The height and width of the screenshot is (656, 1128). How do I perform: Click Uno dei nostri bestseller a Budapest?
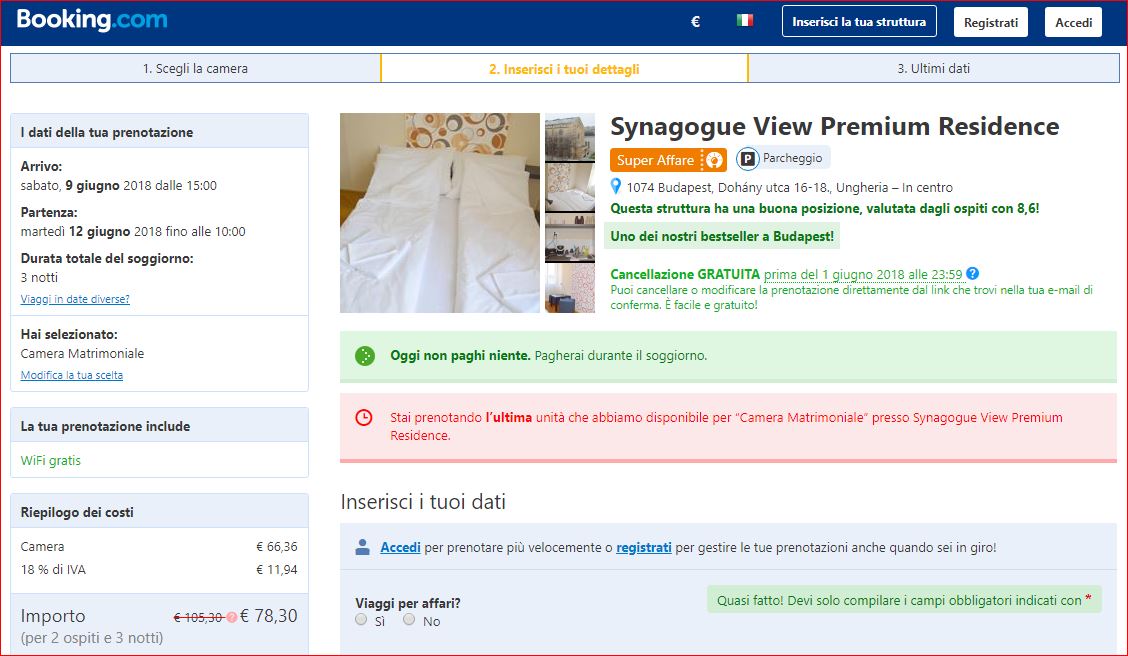[722, 236]
